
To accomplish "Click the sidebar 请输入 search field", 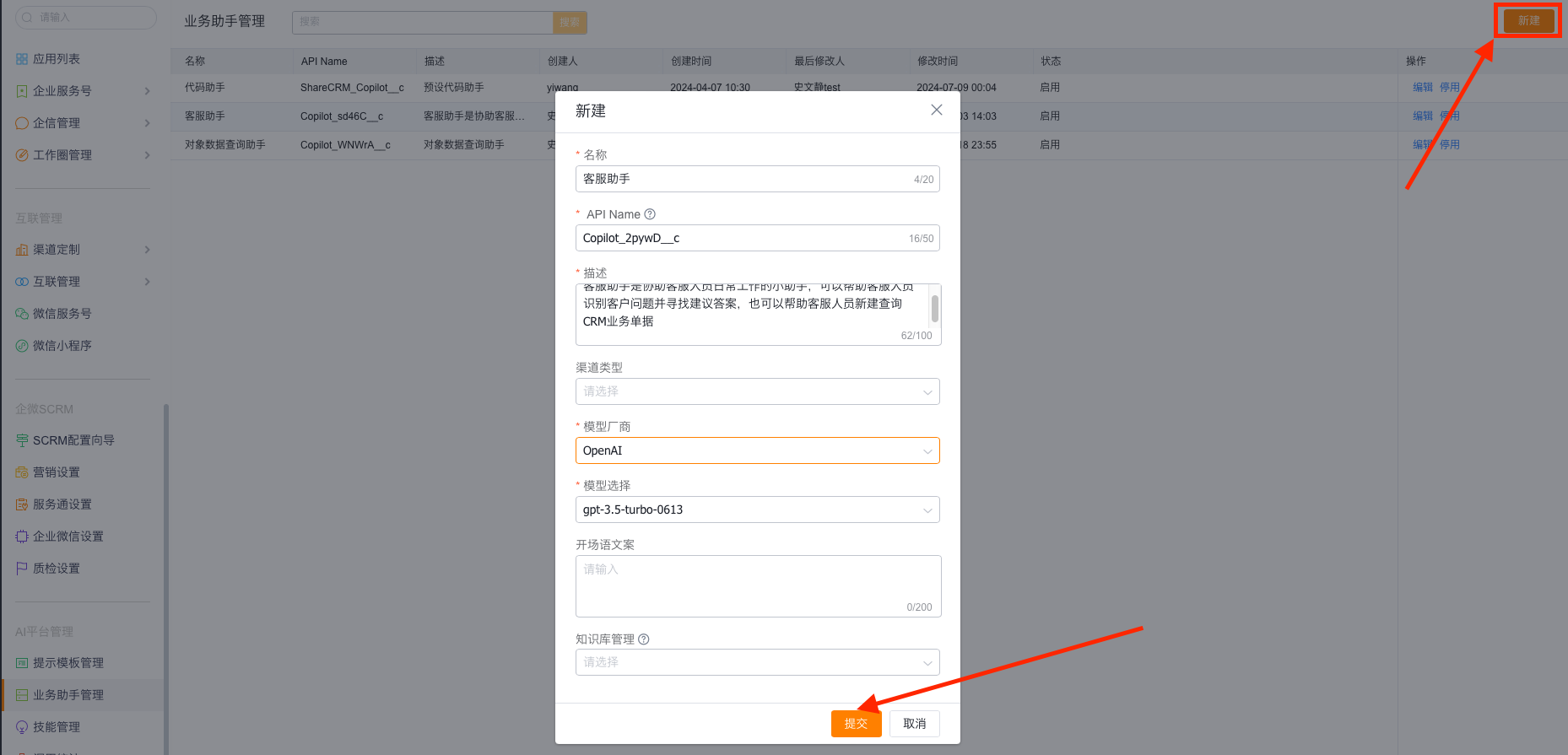I will point(86,17).
